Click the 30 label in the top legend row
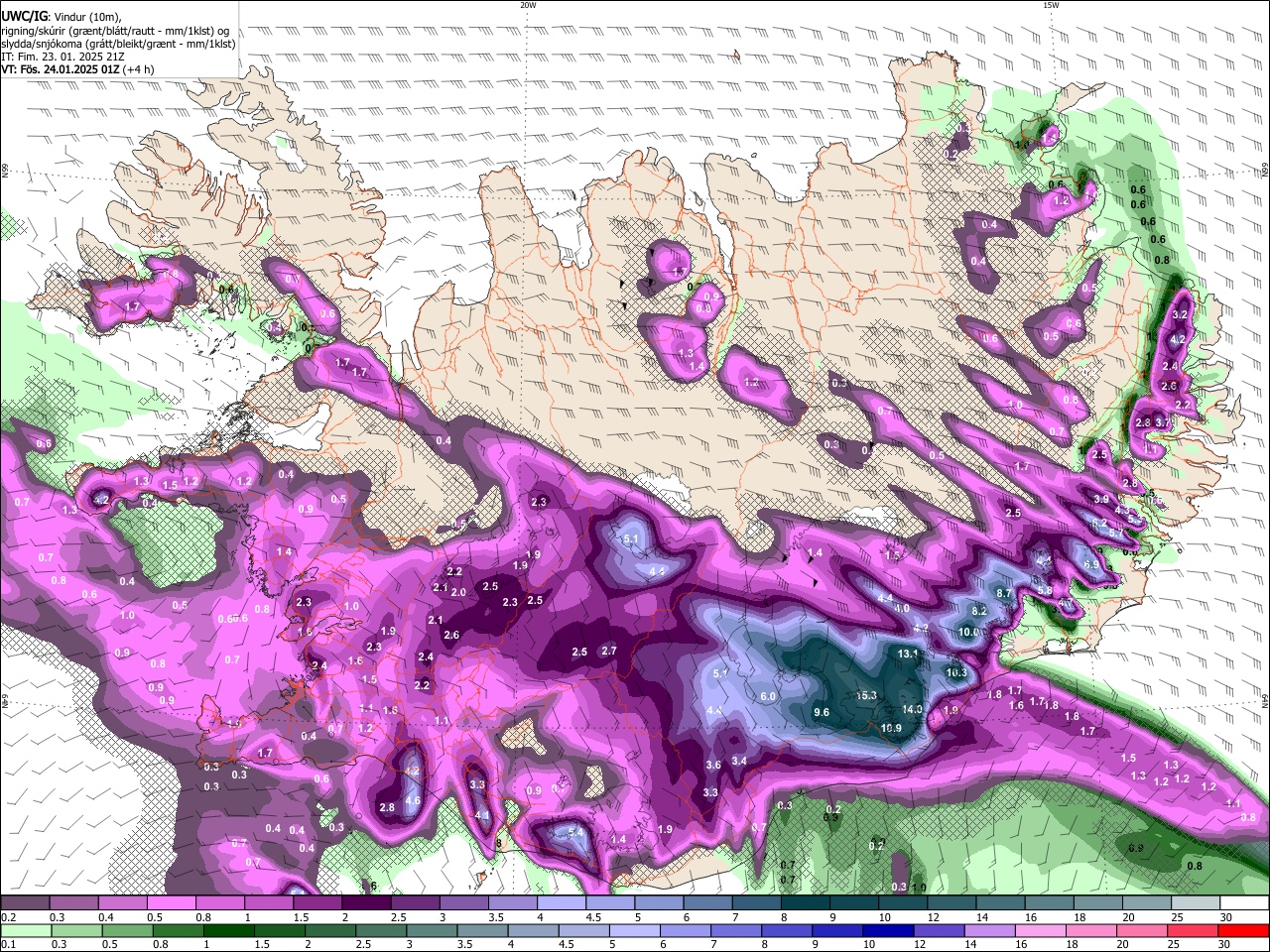 [x=1226, y=917]
